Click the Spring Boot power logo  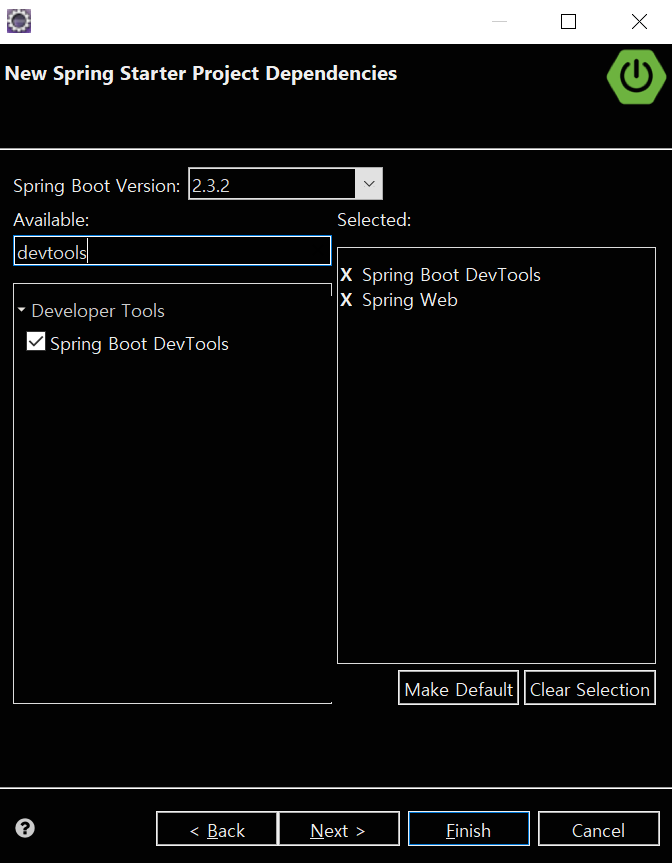coord(636,77)
